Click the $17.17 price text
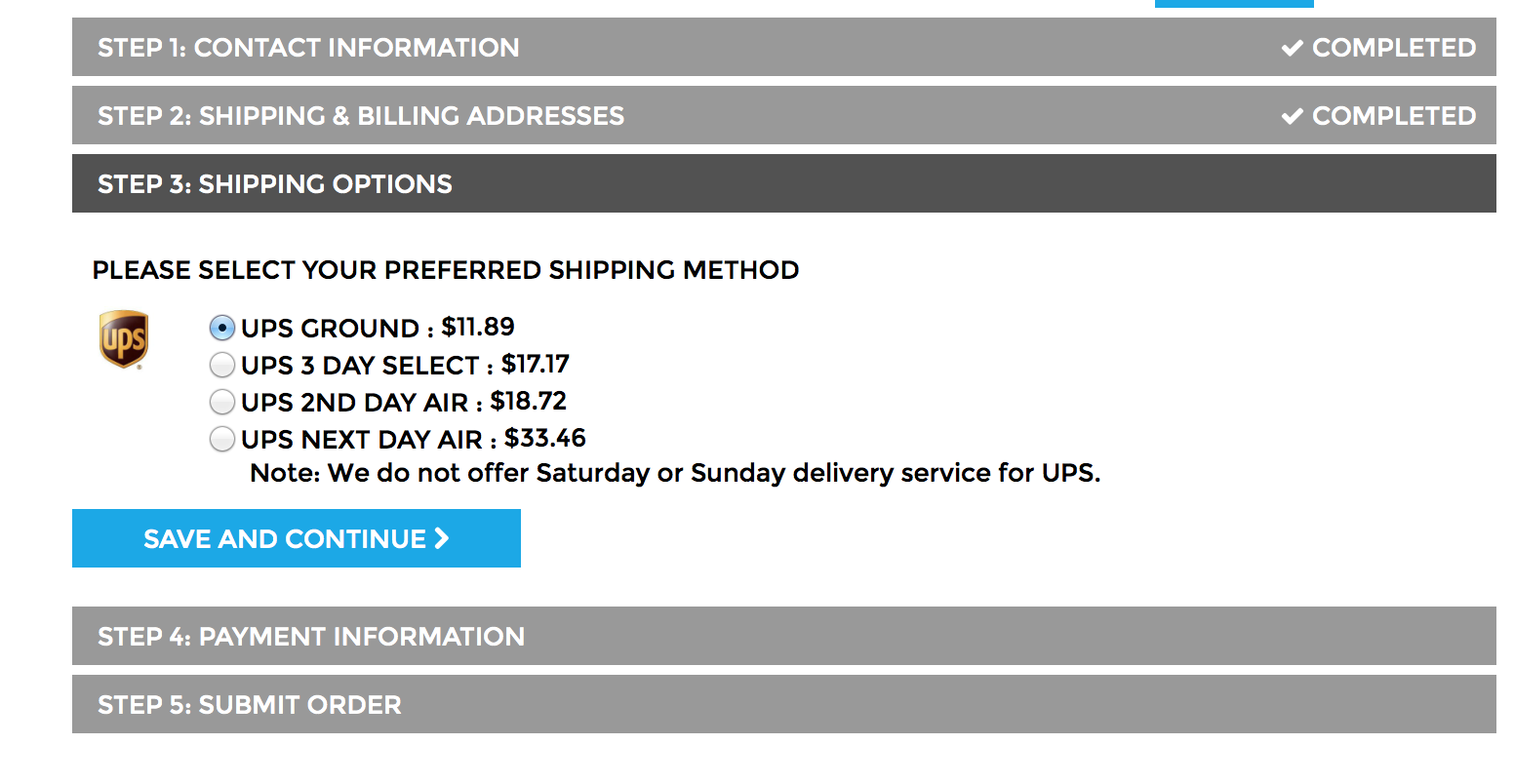 click(x=536, y=364)
